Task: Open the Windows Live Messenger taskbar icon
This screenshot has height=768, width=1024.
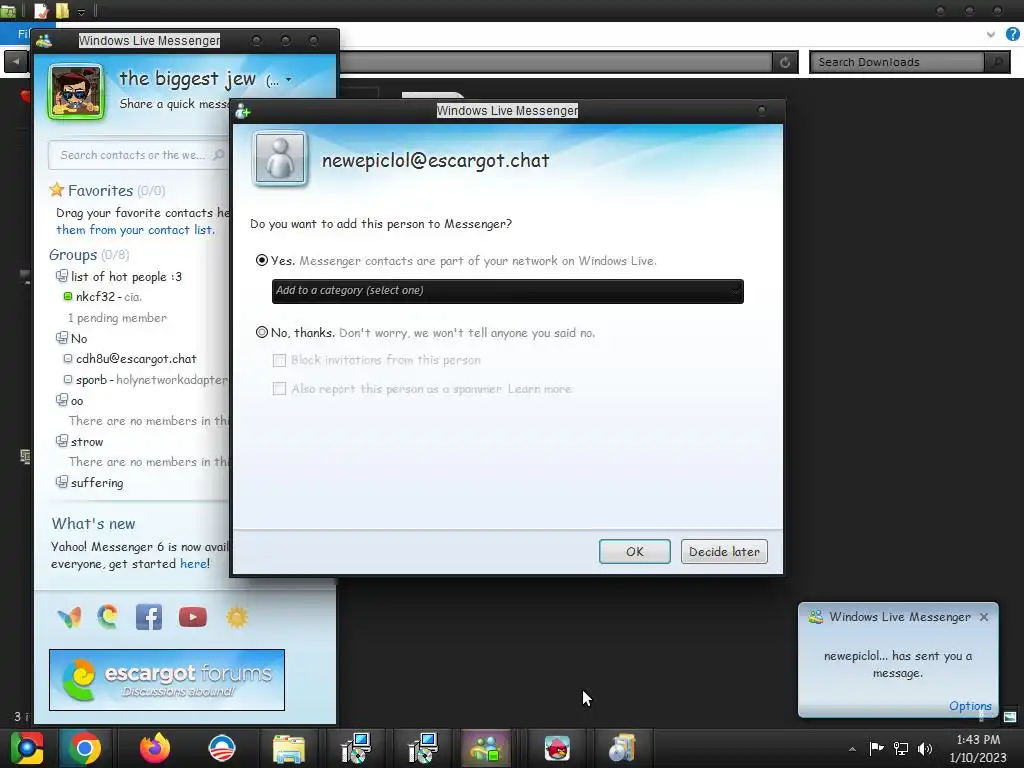Action: tap(486, 748)
